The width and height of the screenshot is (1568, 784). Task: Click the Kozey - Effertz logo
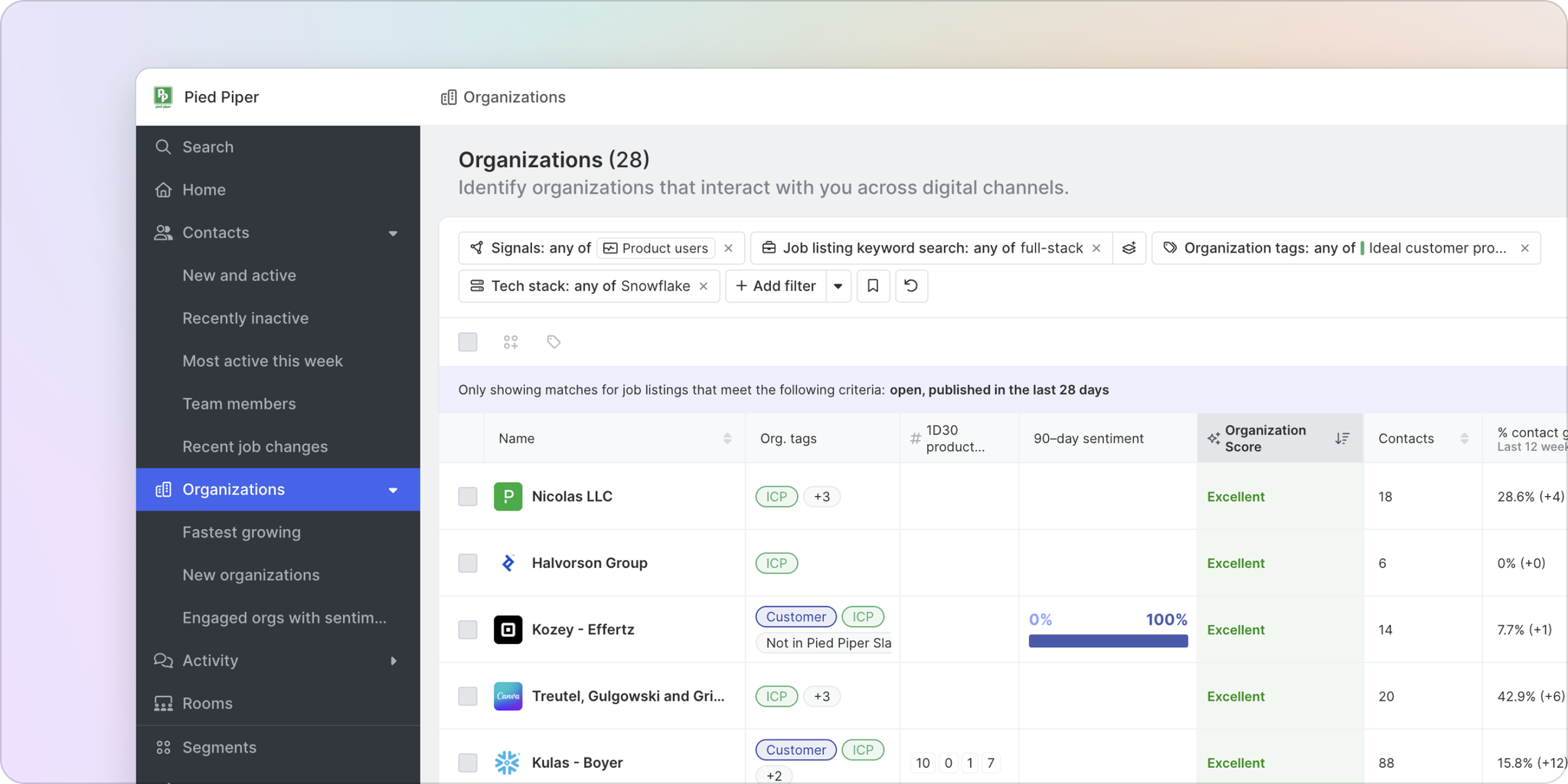508,630
